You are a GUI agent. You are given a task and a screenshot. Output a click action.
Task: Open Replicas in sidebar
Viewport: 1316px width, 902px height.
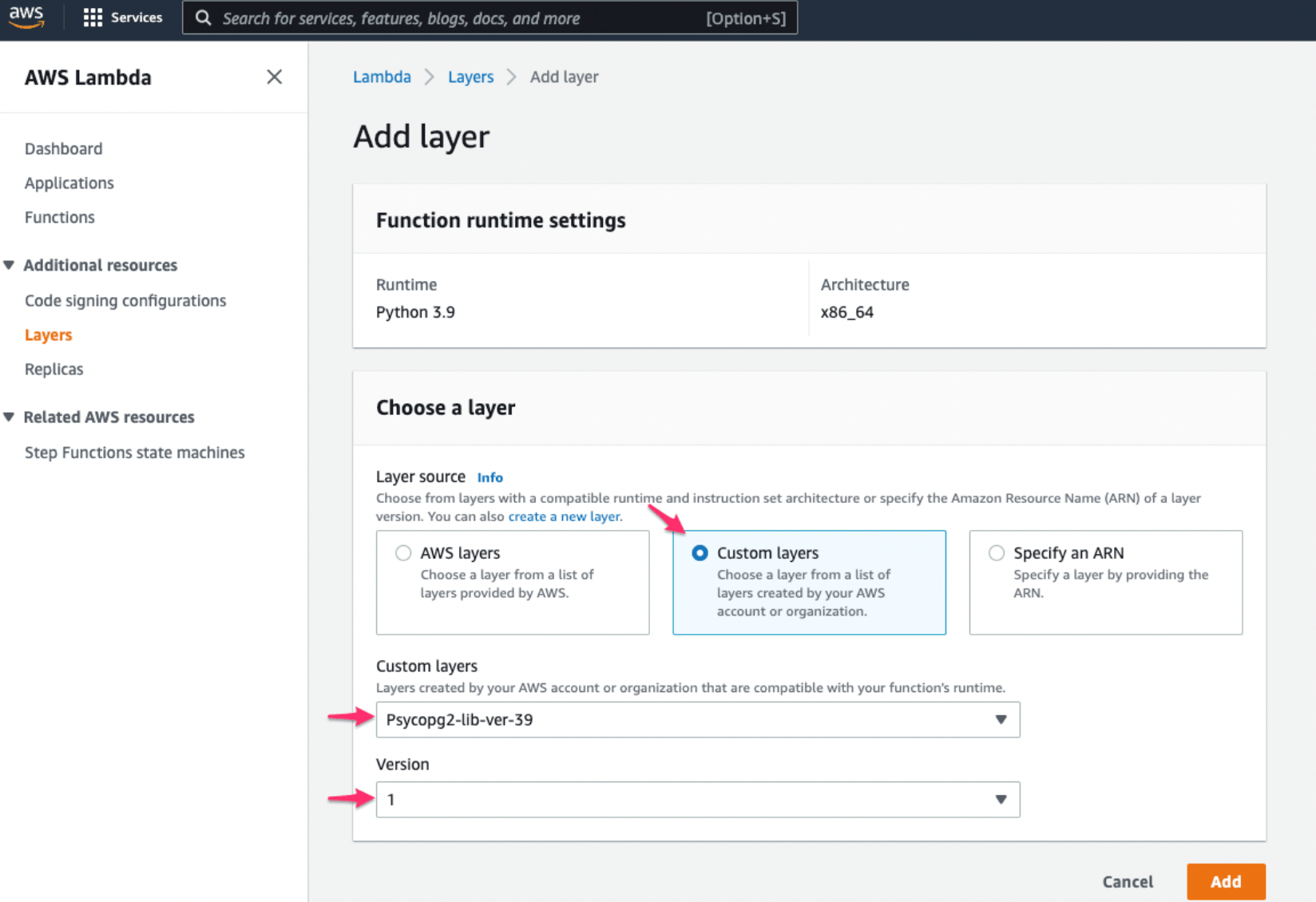pyautogui.click(x=54, y=369)
